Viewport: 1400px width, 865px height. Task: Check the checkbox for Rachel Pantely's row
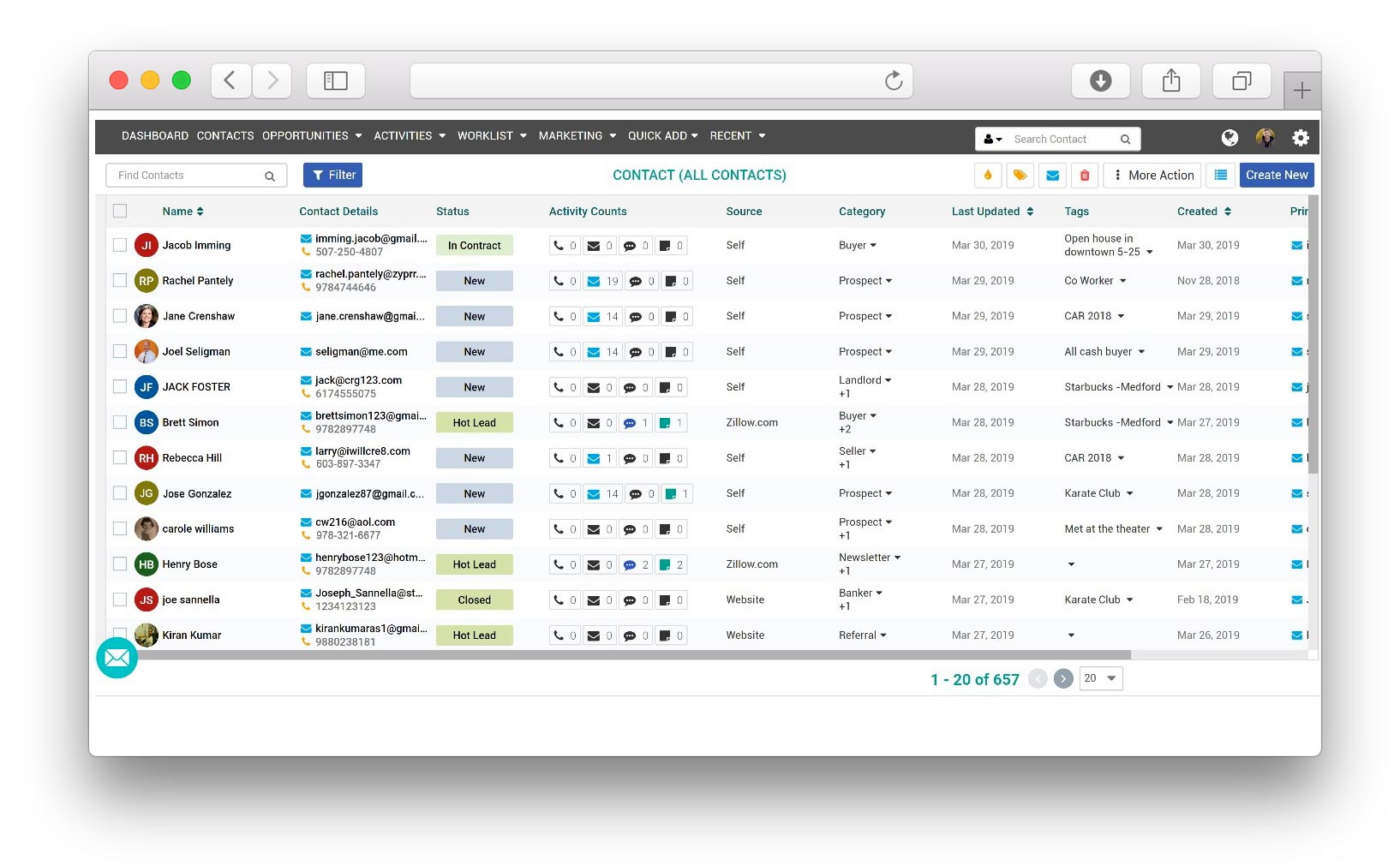(x=120, y=280)
